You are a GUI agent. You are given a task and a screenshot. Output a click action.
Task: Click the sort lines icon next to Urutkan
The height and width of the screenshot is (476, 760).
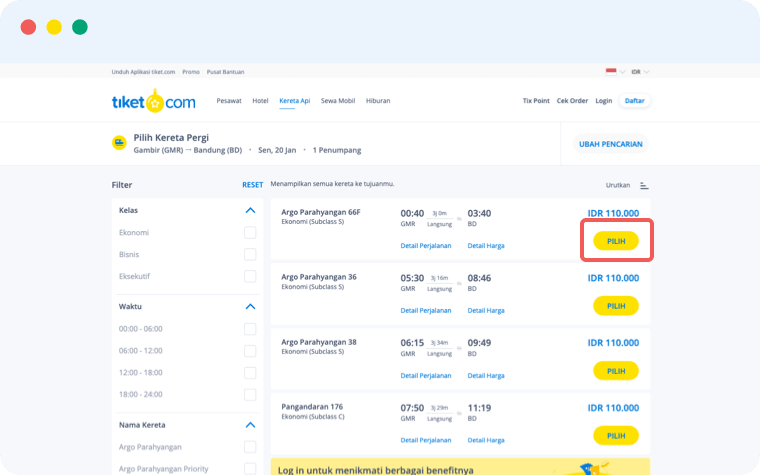(x=644, y=186)
